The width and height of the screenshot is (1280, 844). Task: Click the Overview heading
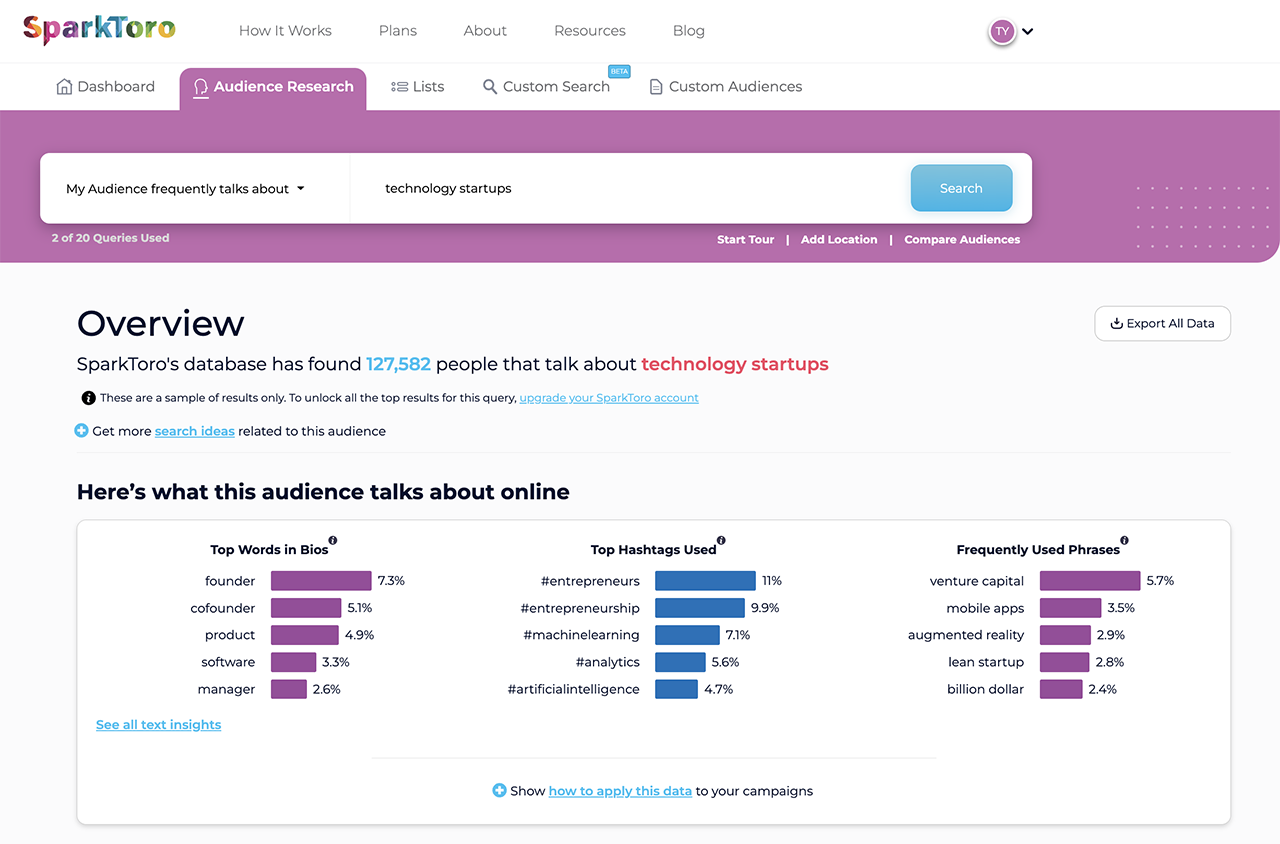tap(161, 323)
